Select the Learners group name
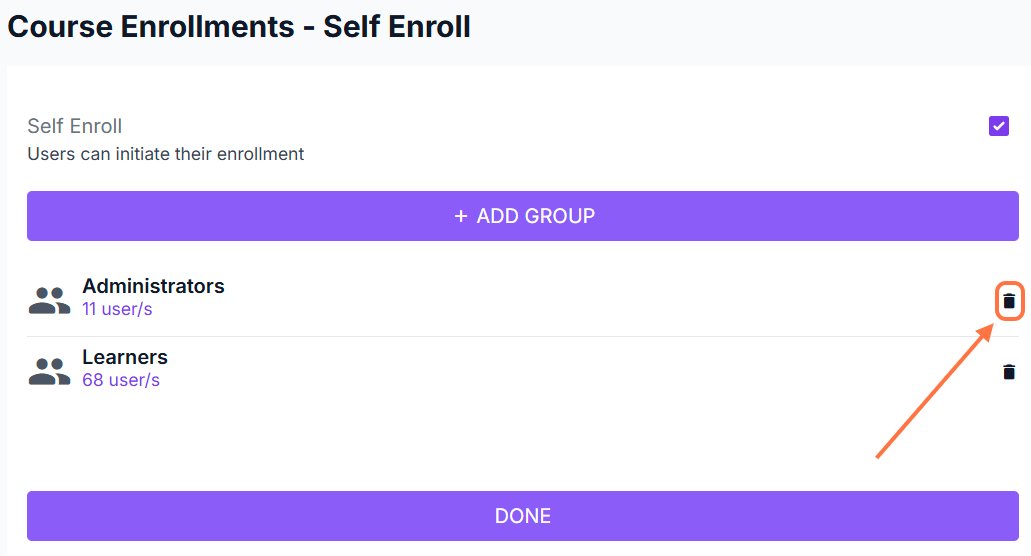 click(125, 357)
